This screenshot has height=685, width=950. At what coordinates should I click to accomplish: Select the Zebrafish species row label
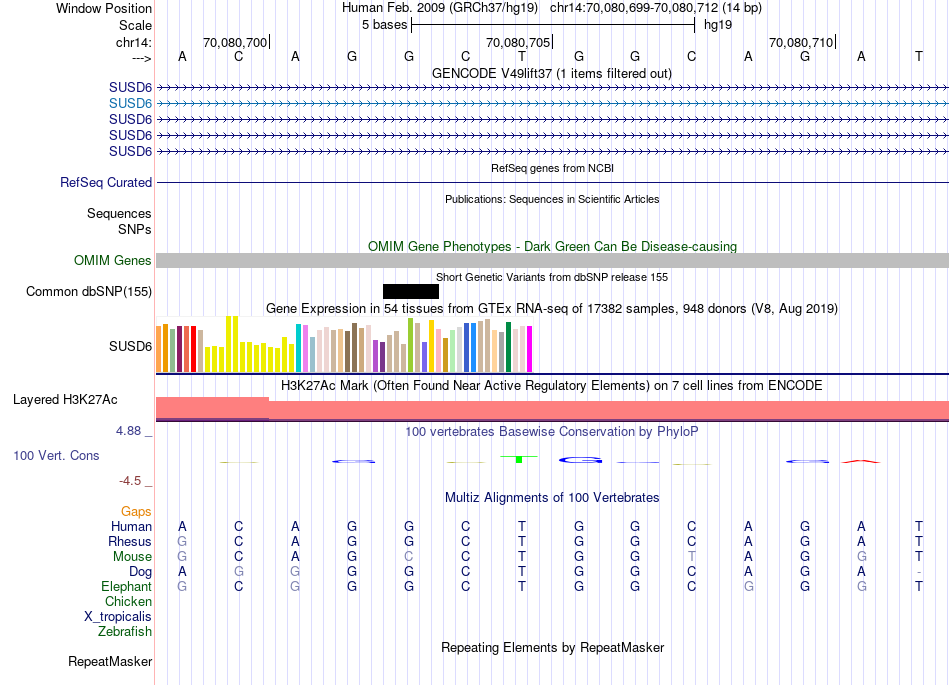125,631
